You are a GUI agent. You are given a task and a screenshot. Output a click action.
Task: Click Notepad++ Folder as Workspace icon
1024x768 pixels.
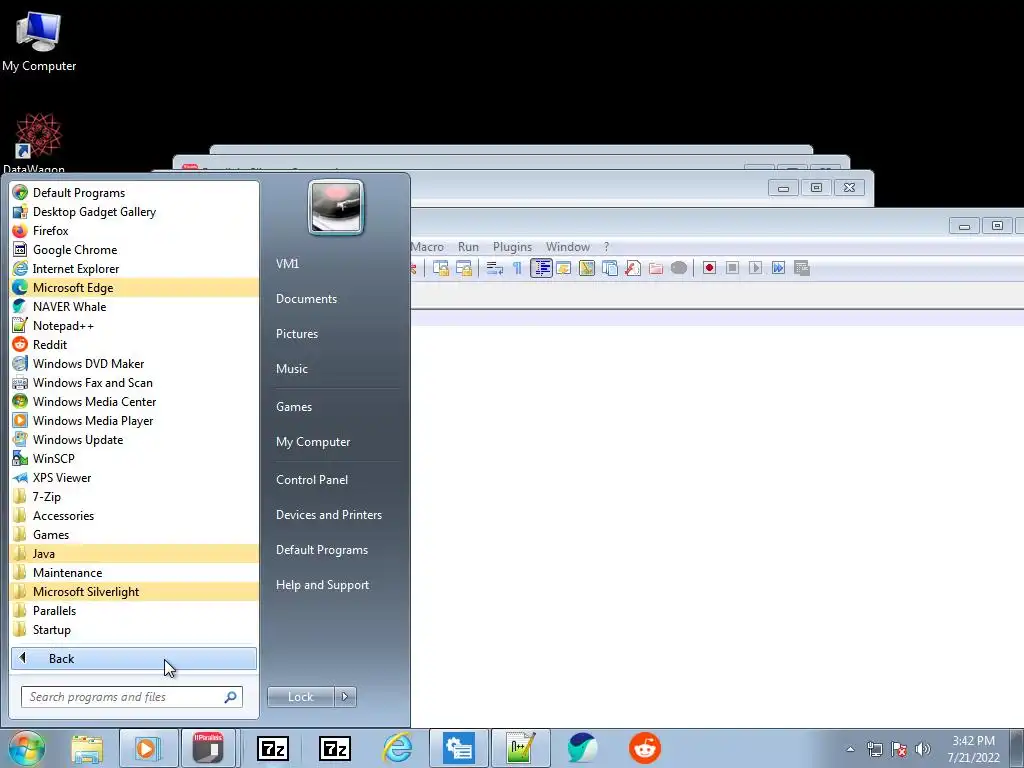pos(656,268)
